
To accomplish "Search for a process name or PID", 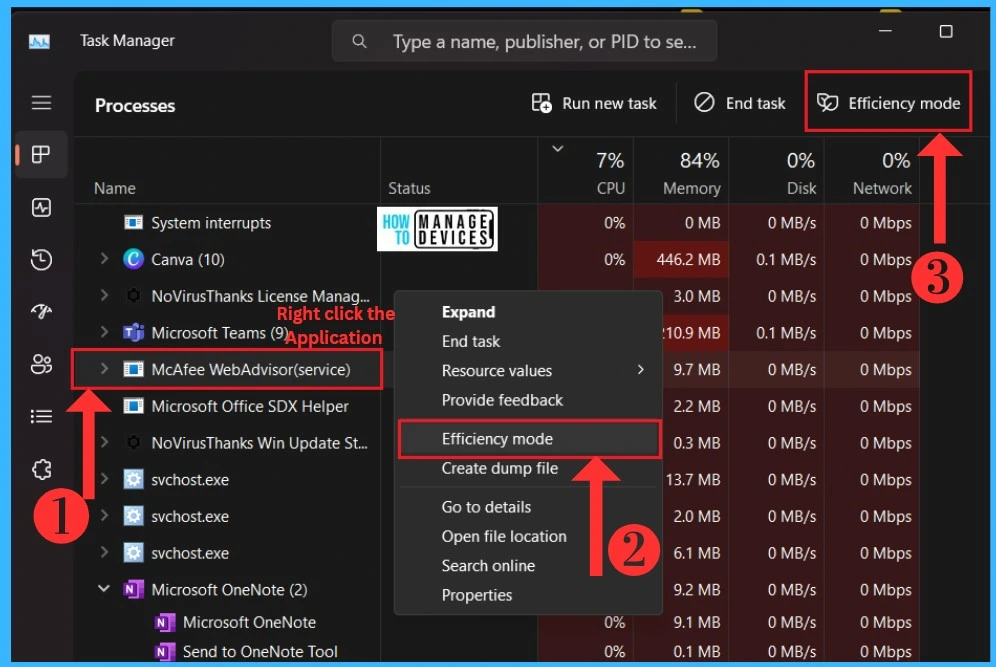I will click(525, 41).
